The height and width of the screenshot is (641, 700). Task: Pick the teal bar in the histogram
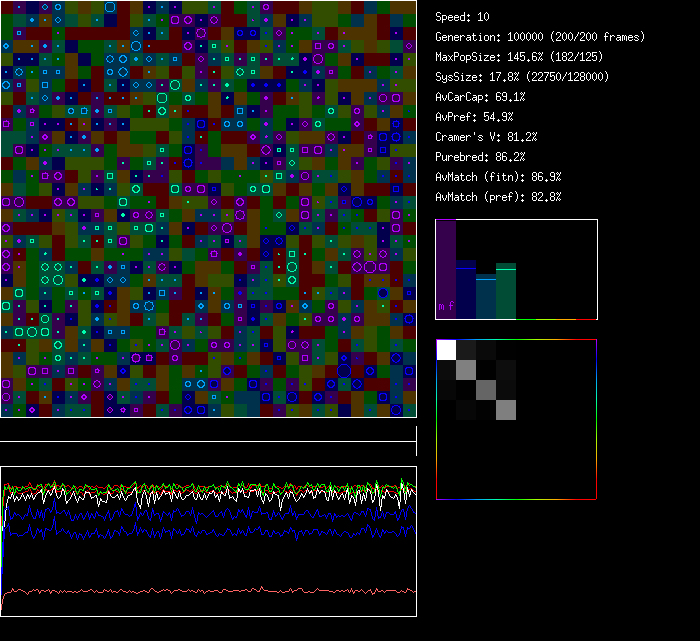pyautogui.click(x=486, y=297)
